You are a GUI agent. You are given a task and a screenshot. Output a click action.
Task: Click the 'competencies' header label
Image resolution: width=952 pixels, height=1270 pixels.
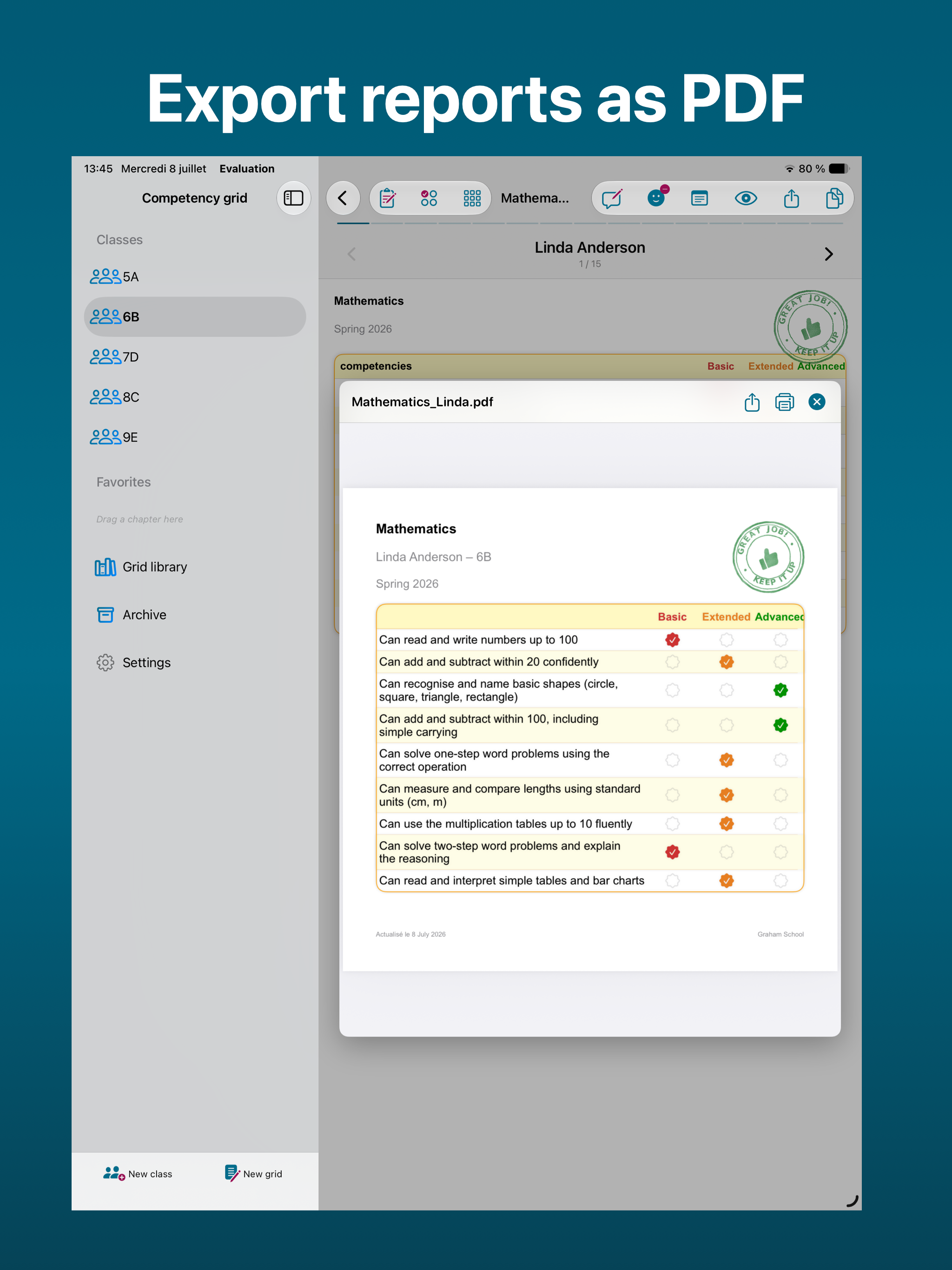[376, 366]
